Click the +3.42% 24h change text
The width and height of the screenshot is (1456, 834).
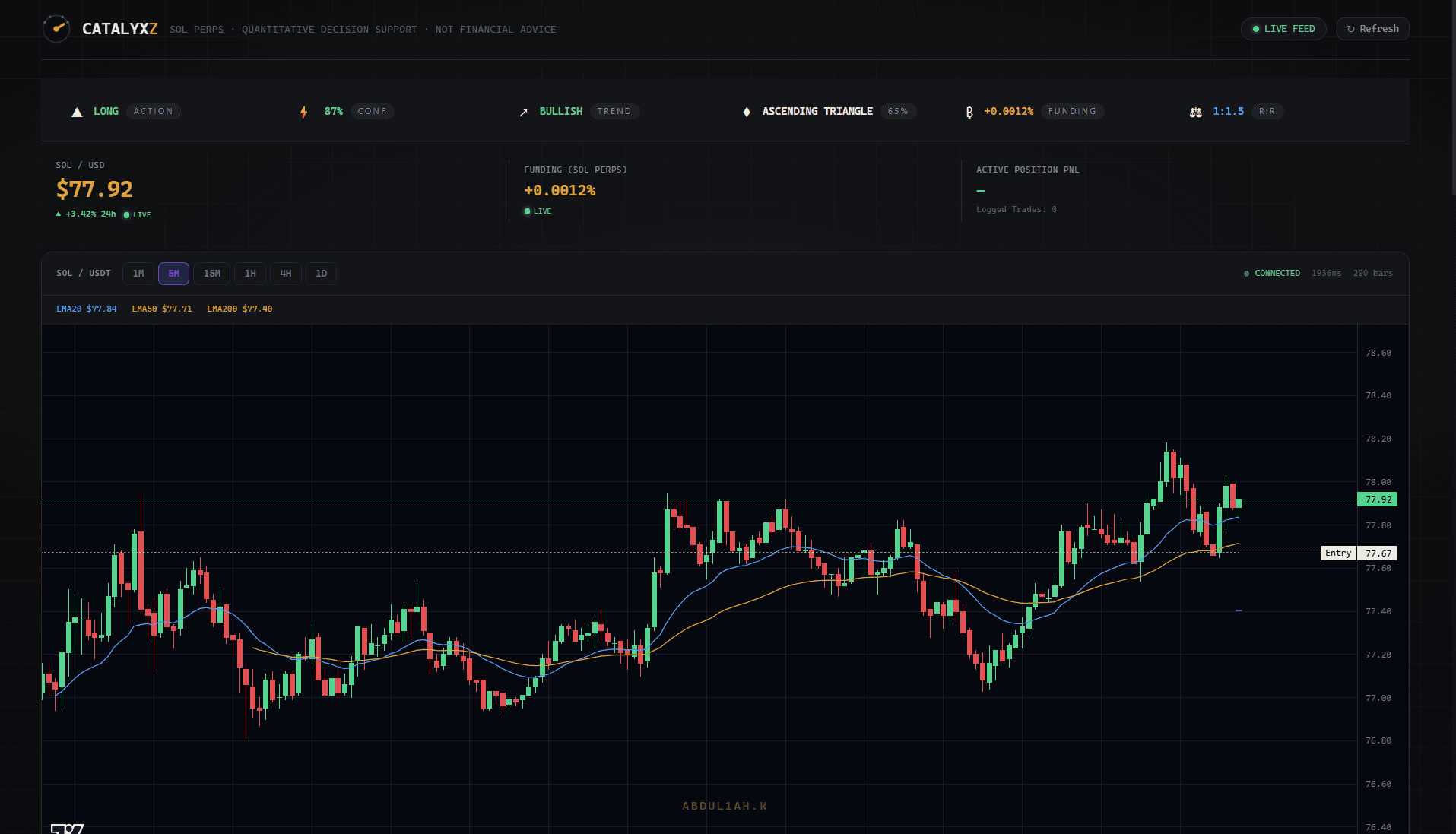pyautogui.click(x=90, y=214)
